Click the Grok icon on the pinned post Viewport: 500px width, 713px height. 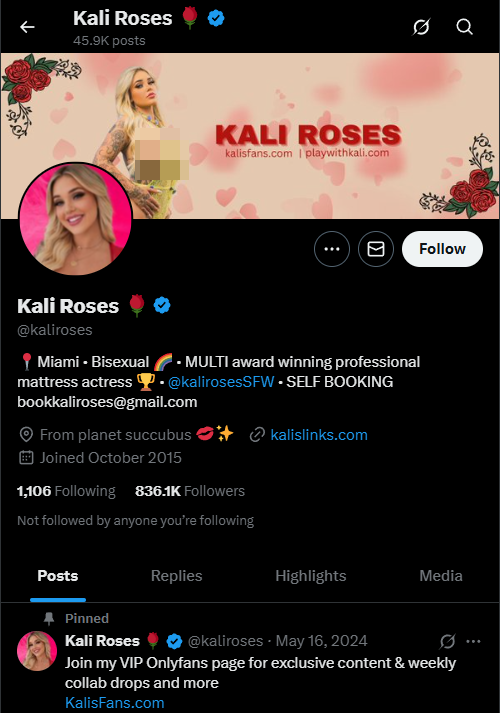click(x=447, y=641)
